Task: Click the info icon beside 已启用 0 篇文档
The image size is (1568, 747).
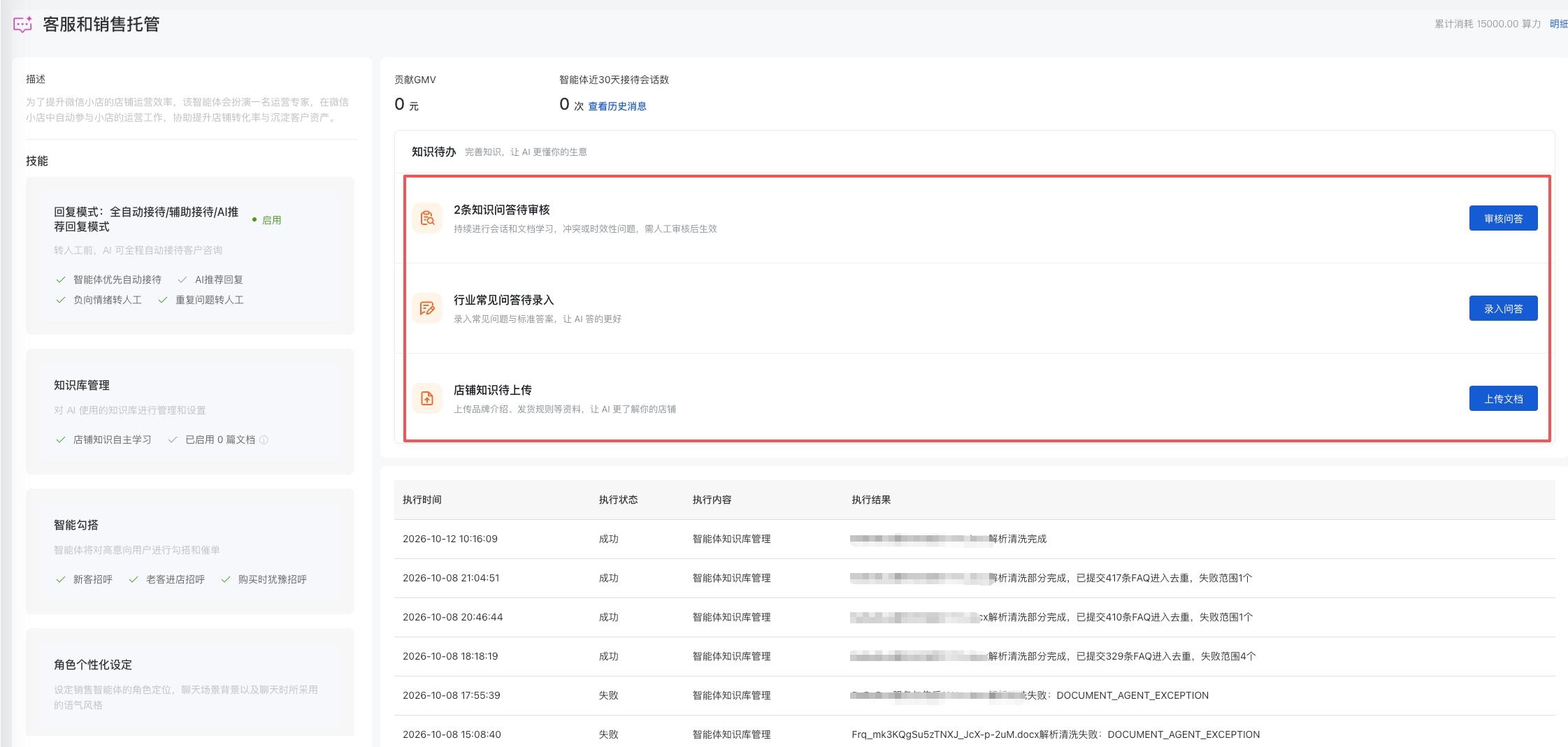Action: click(x=264, y=440)
